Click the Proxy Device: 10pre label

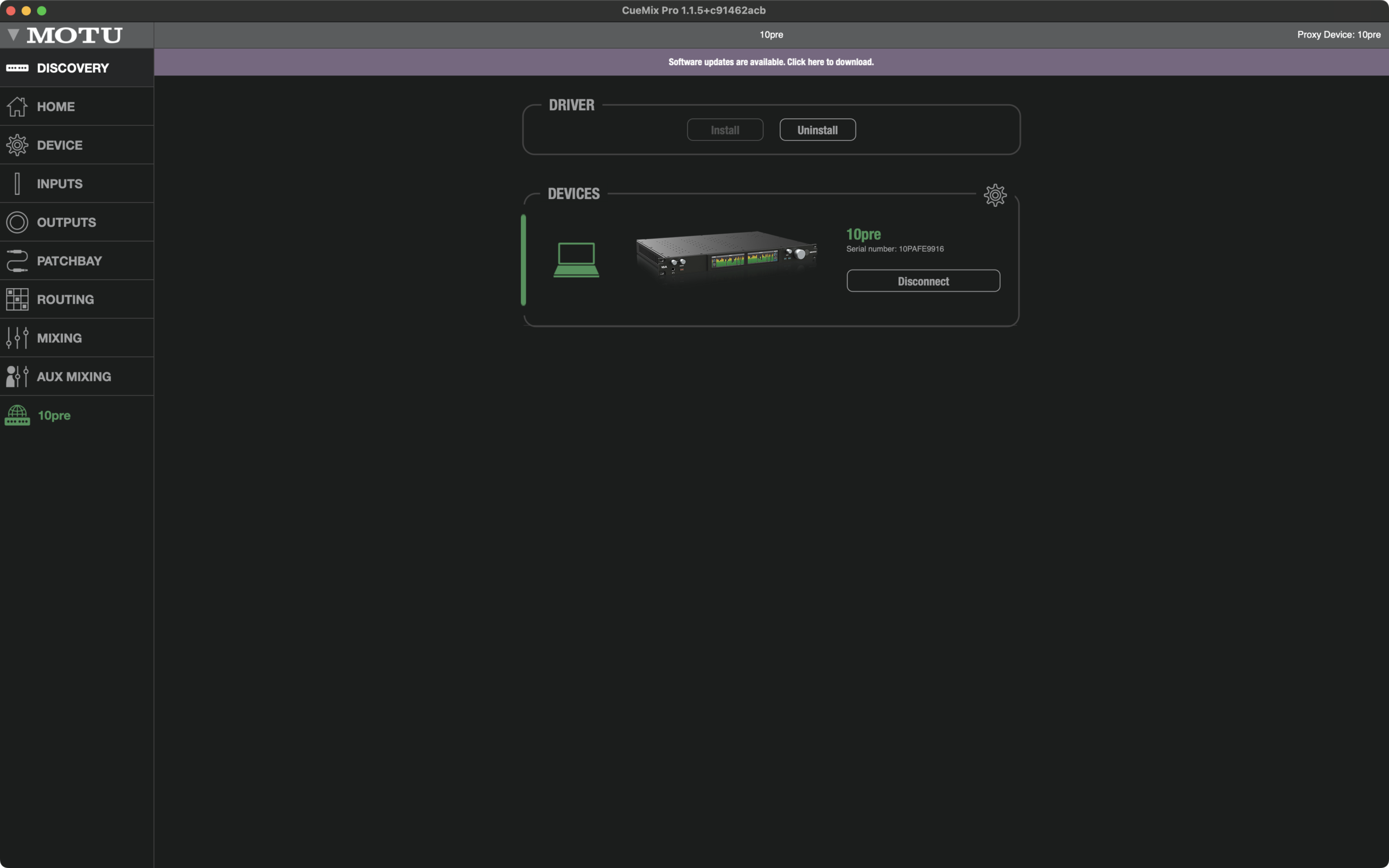[1338, 34]
